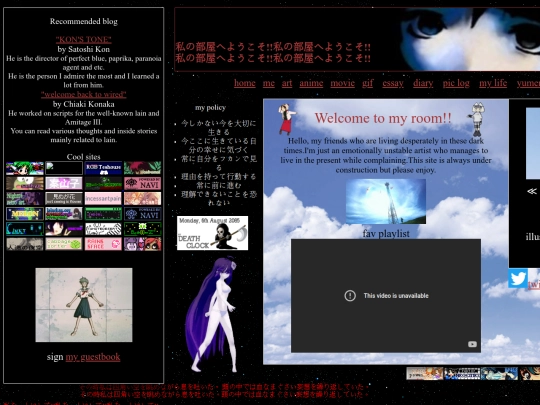Click the red-haired character with leaves badge
The image size is (540, 405).
pyautogui.click(x=143, y=168)
